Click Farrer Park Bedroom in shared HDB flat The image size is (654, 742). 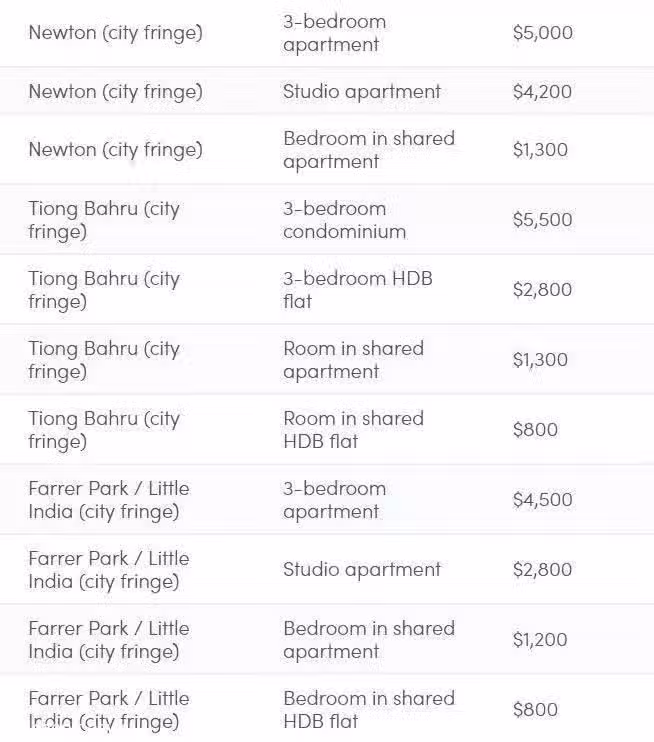coord(369,710)
